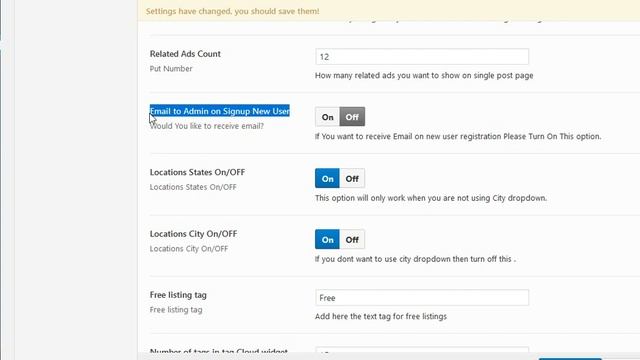This screenshot has width=640, height=360.
Task: Switch Locations States to Off
Action: (352, 178)
